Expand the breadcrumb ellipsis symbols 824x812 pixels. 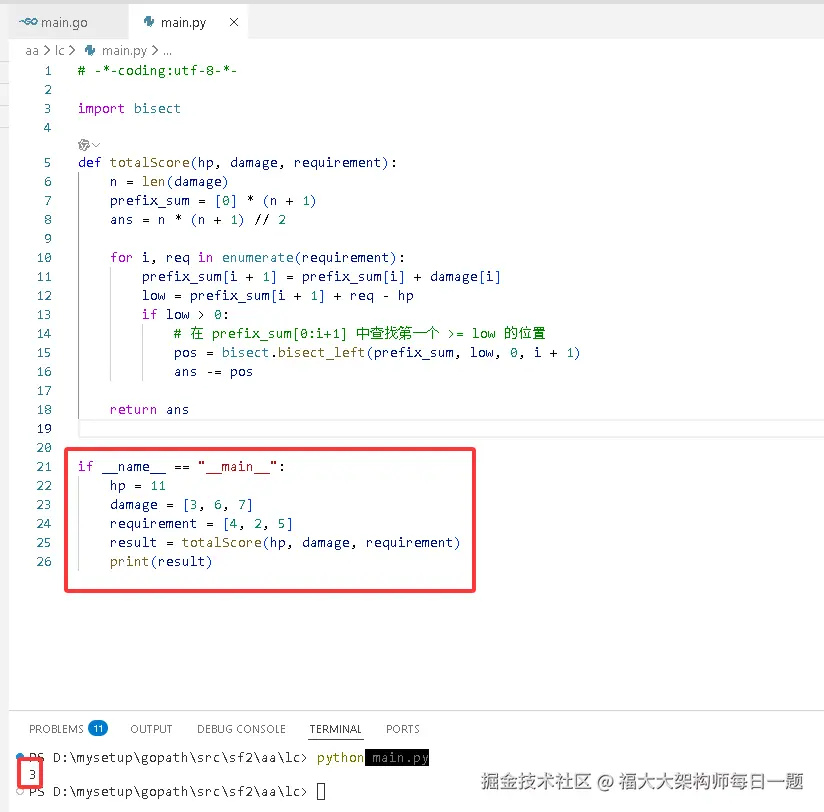pos(167,52)
